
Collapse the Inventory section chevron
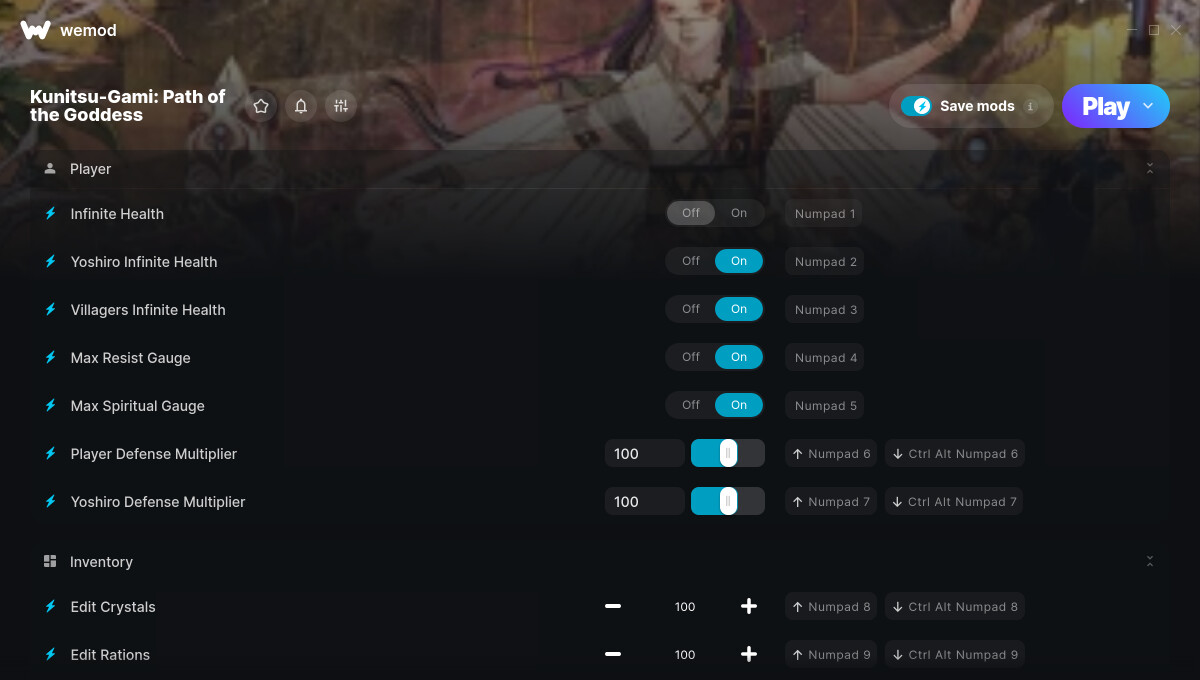pyautogui.click(x=1150, y=561)
